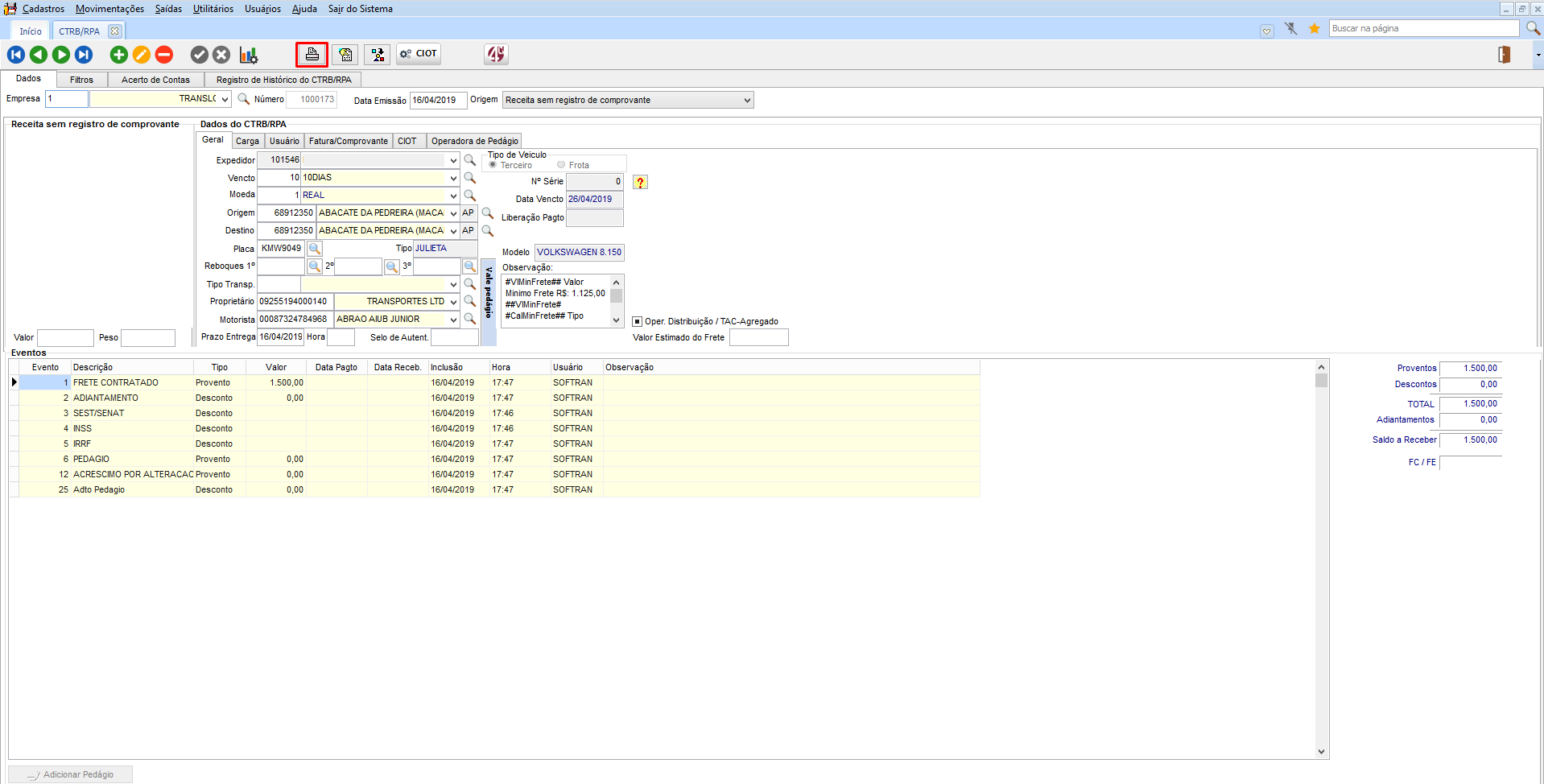1544x784 pixels.
Task: Expand the Origem receipt type dropdown
Action: [x=747, y=101]
